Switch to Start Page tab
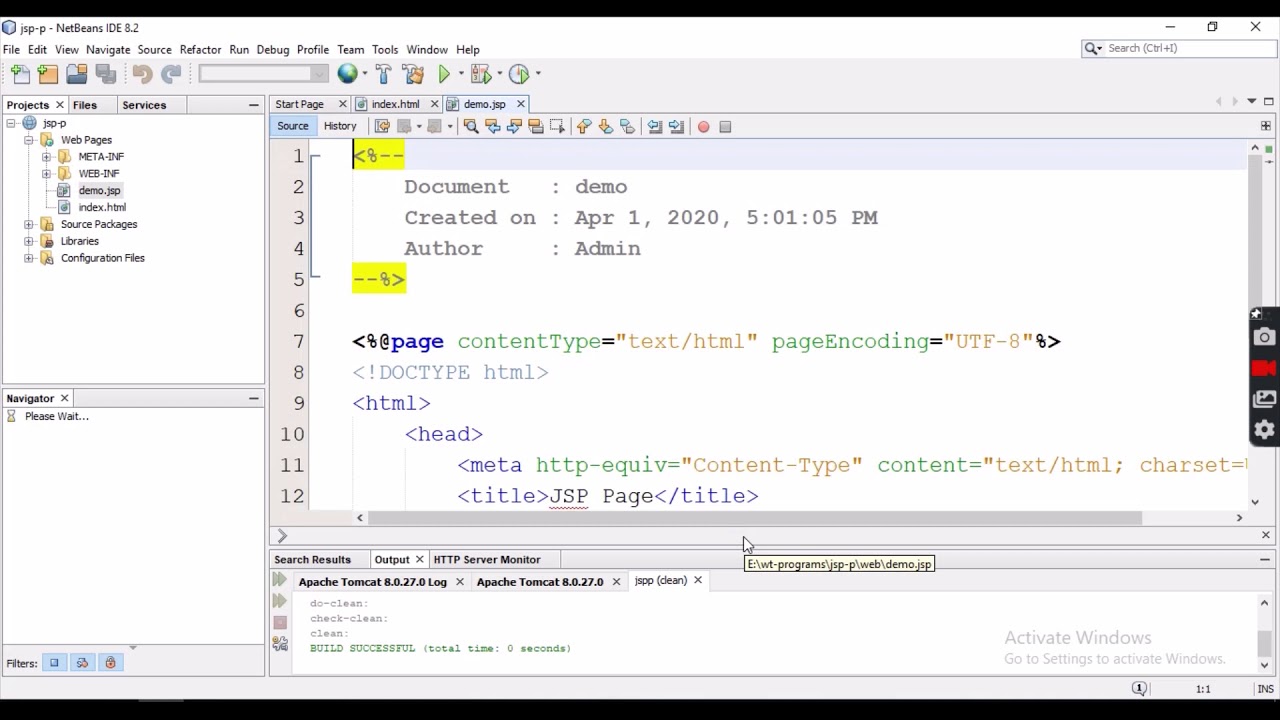Screen dimensions: 1280x720 (299, 104)
